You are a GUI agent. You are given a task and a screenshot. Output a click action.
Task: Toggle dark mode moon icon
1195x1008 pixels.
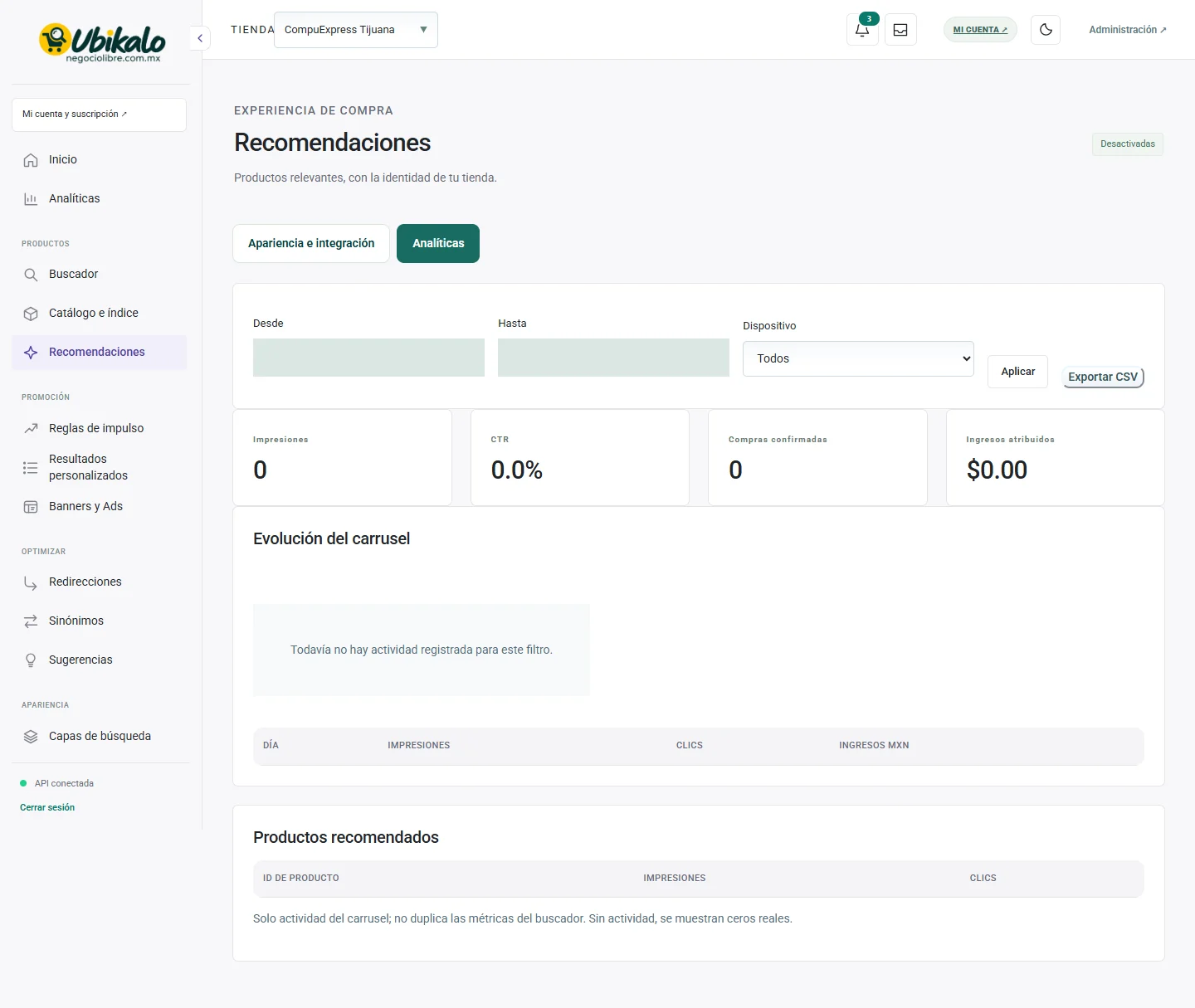coord(1046,30)
